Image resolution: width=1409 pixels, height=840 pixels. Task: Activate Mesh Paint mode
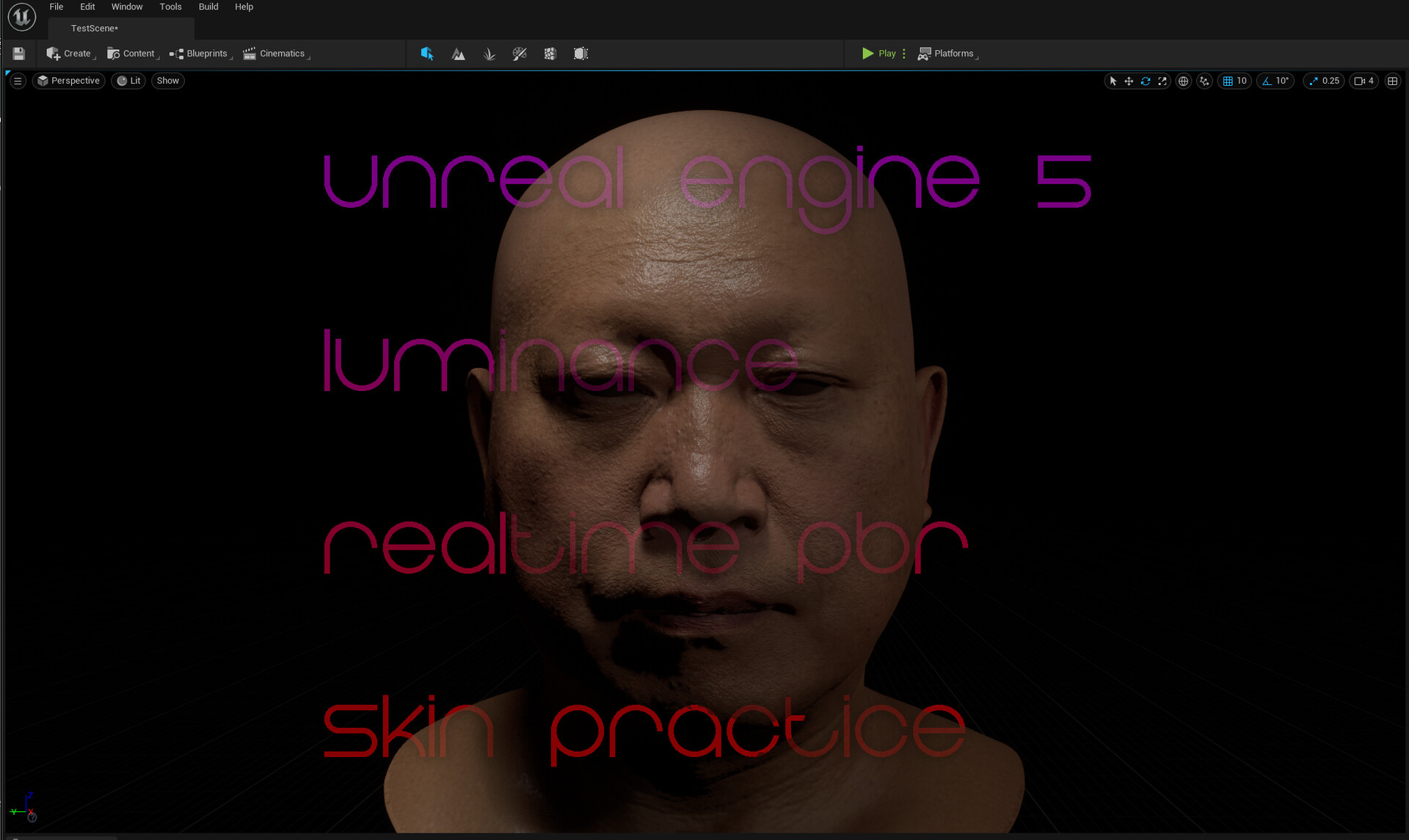coord(520,54)
